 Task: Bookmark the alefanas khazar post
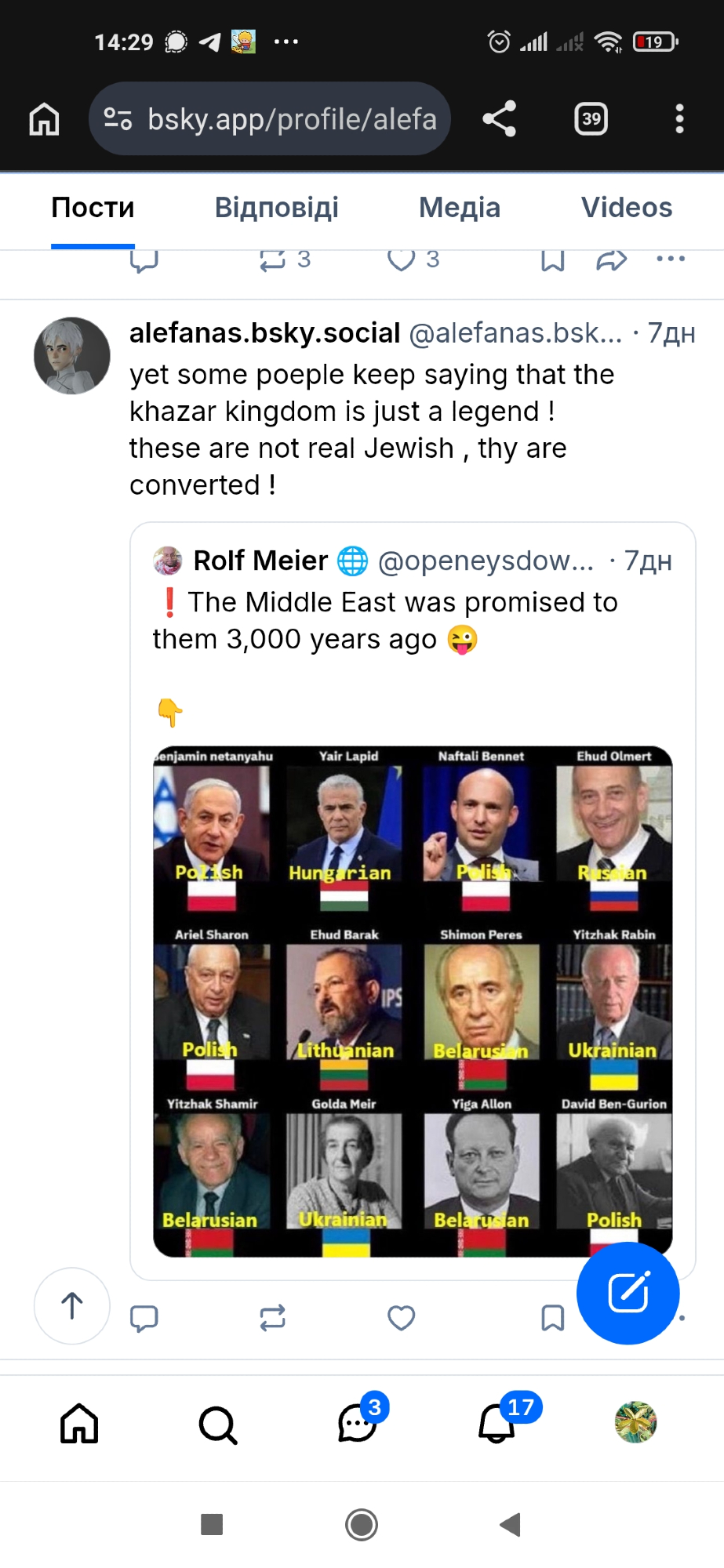(552, 1319)
